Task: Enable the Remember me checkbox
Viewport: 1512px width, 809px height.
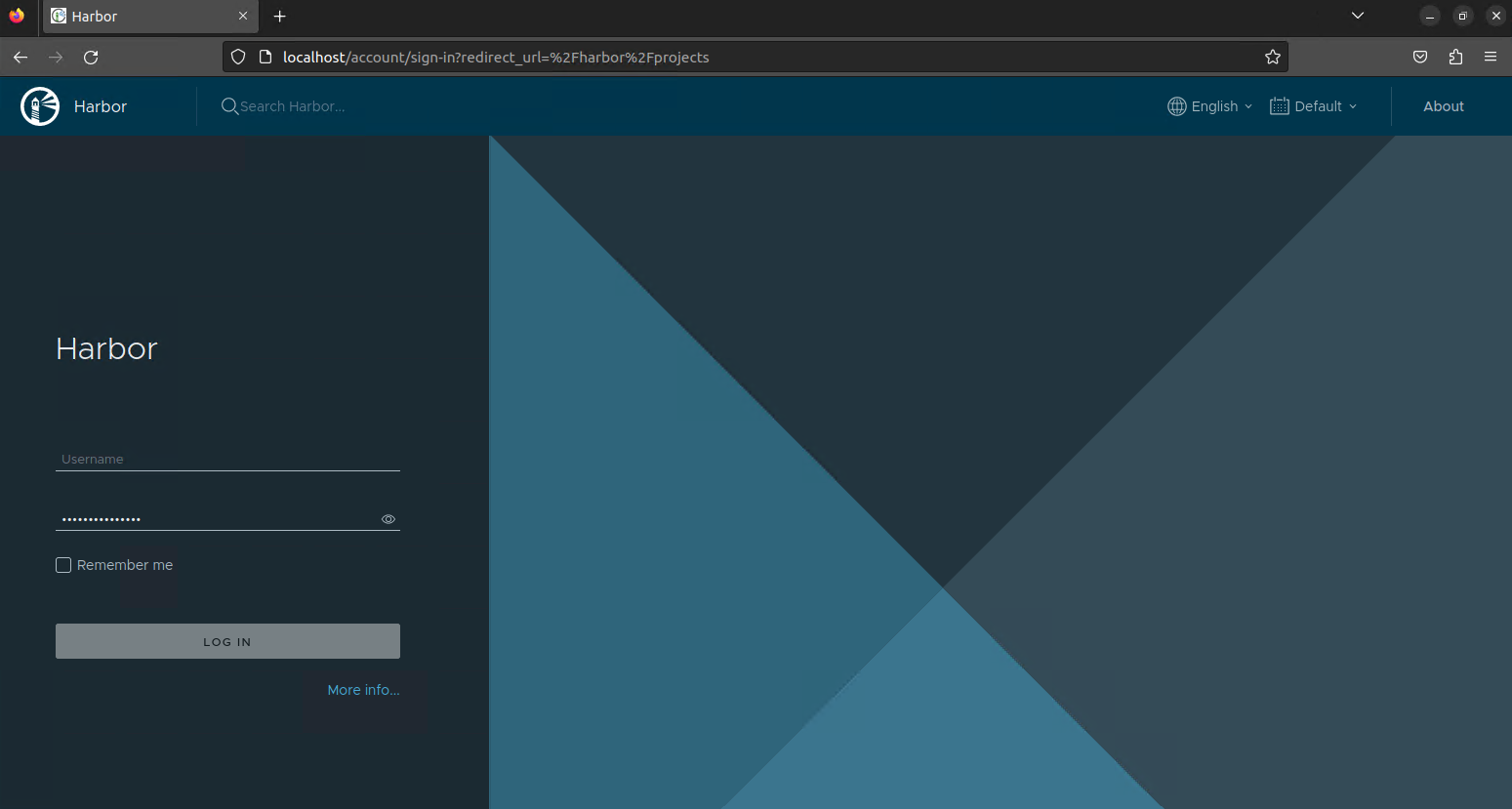Action: 63,565
